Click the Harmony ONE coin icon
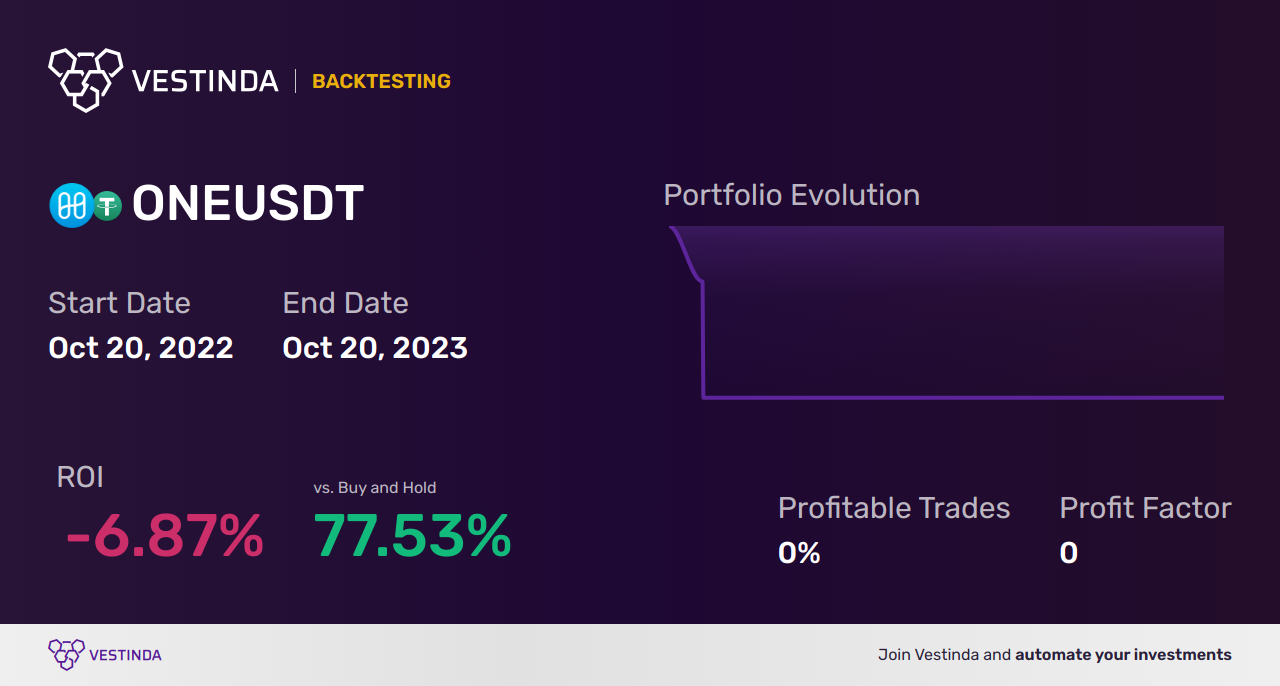 tap(71, 206)
